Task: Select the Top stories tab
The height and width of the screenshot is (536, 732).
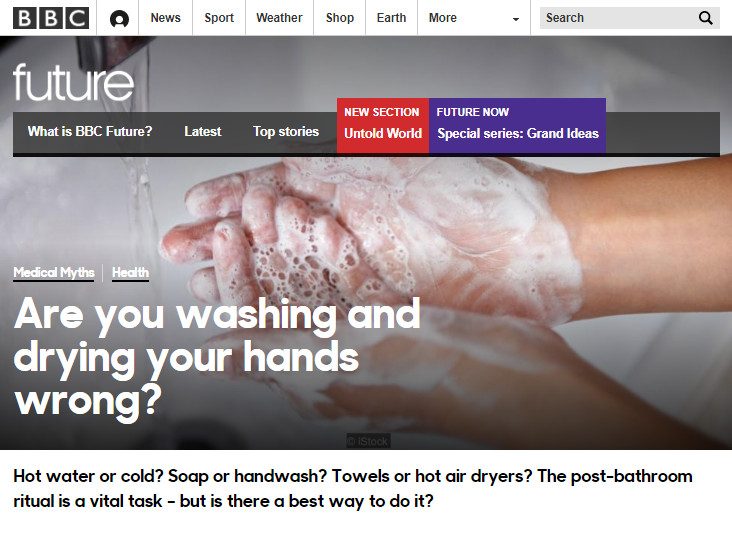Action: click(286, 132)
